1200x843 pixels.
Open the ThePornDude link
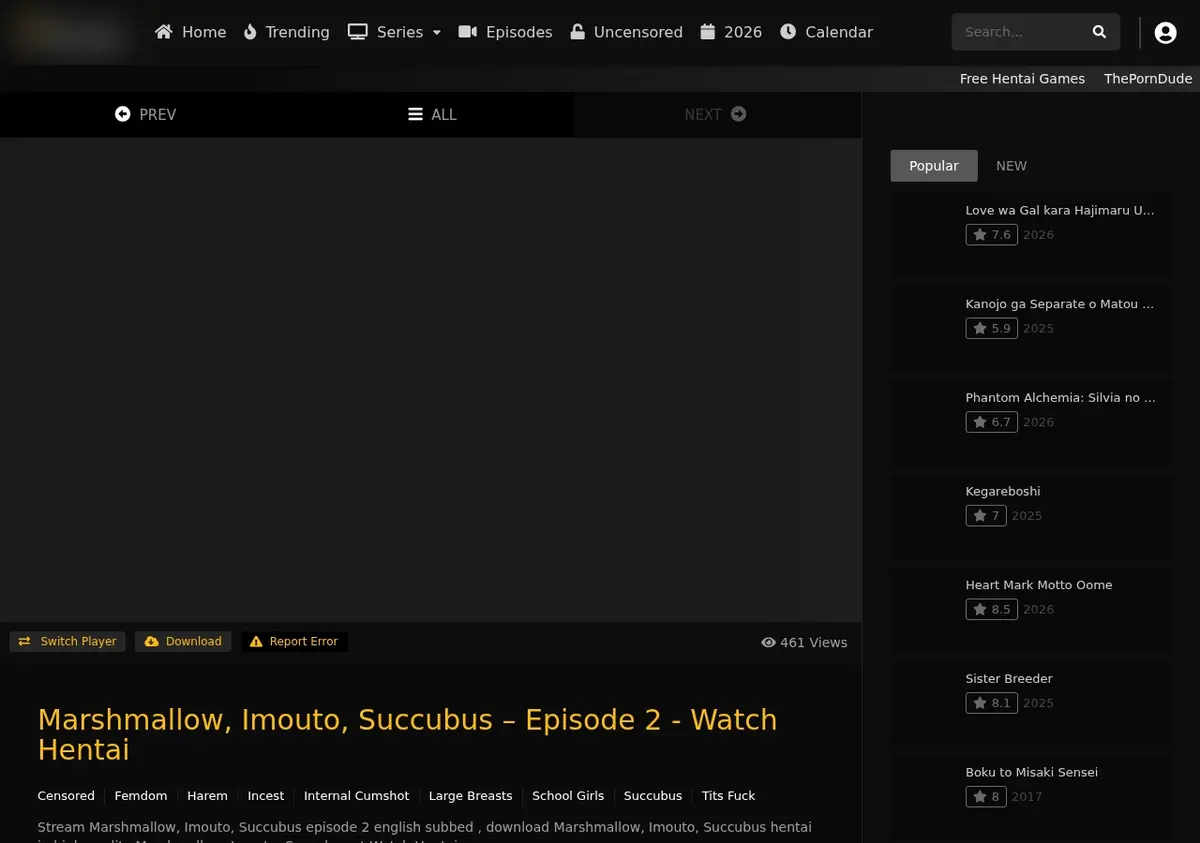coord(1148,79)
